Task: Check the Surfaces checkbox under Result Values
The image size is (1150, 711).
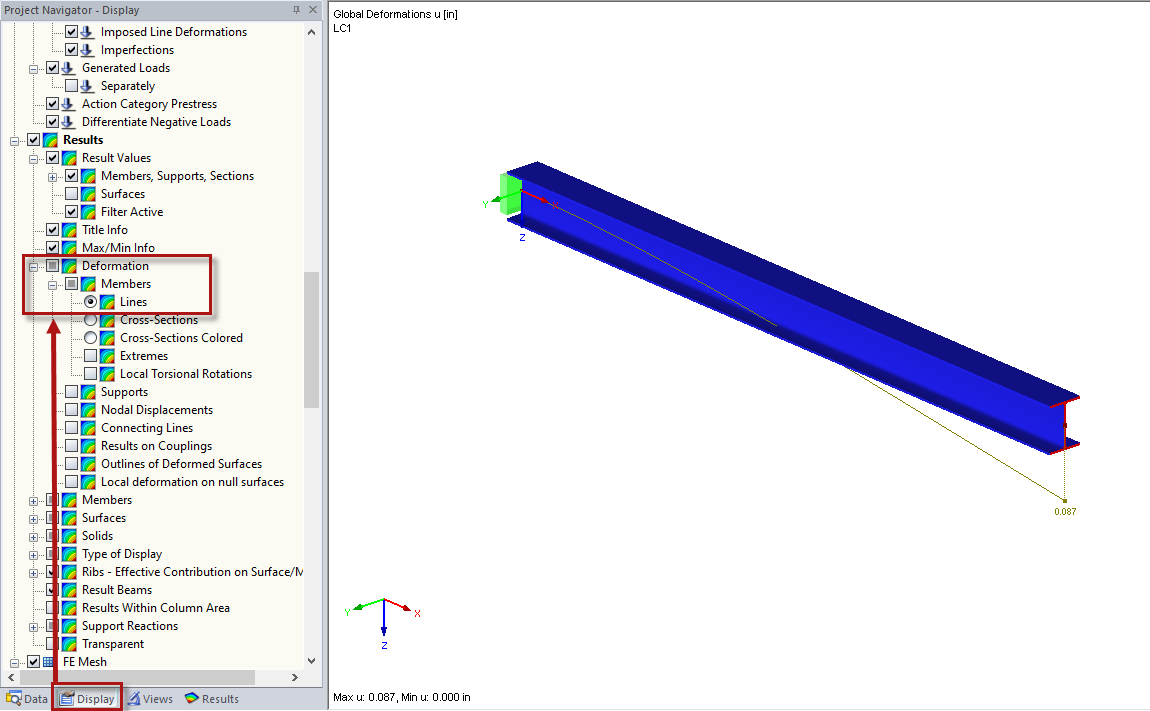Action: [x=73, y=193]
